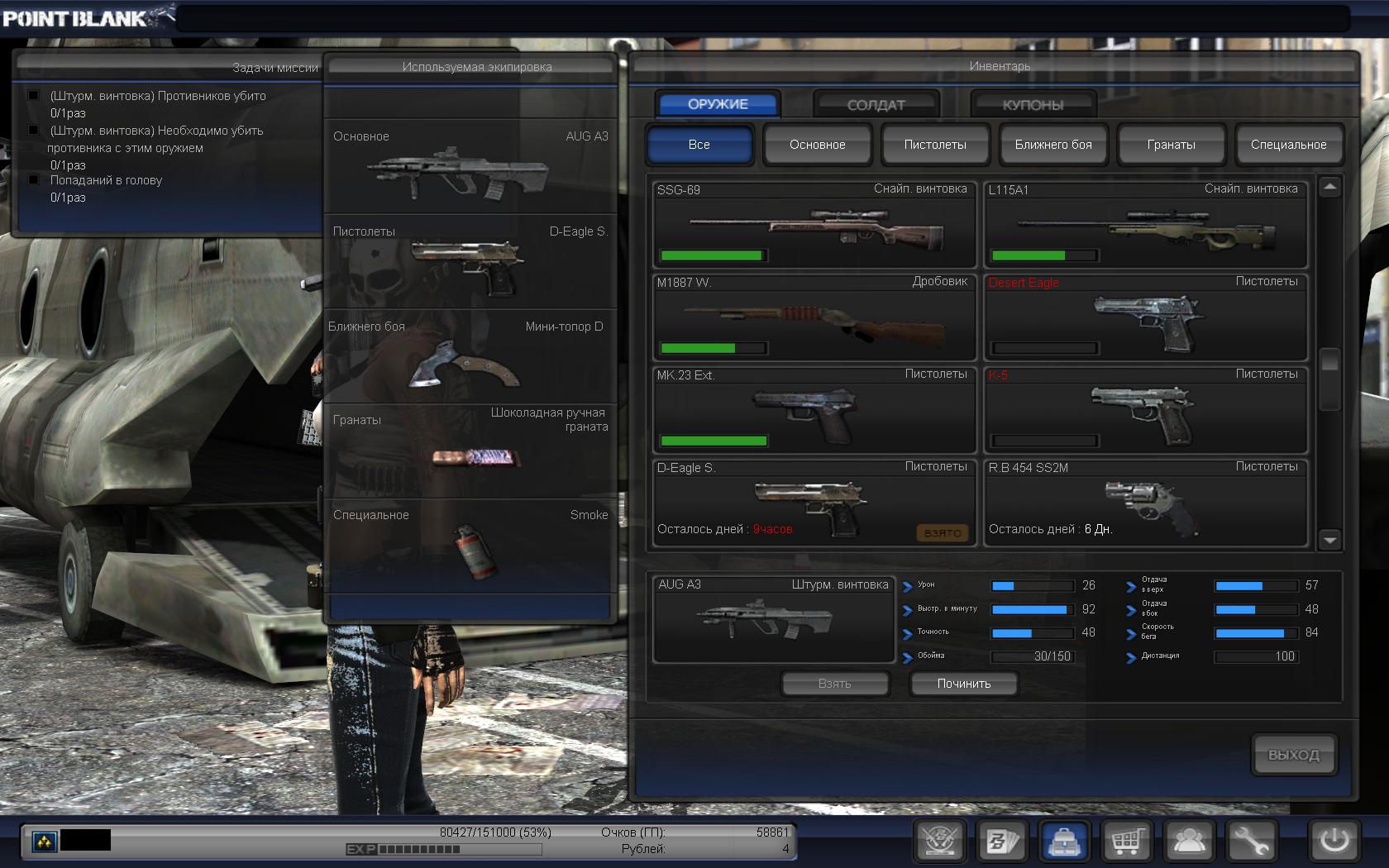Screen dimensions: 1389x868
Task: Open the shop cart icon
Action: (1128, 842)
